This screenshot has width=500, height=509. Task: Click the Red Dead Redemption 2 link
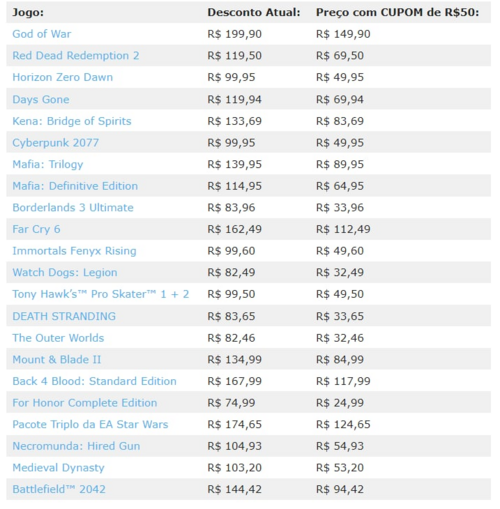tap(76, 56)
